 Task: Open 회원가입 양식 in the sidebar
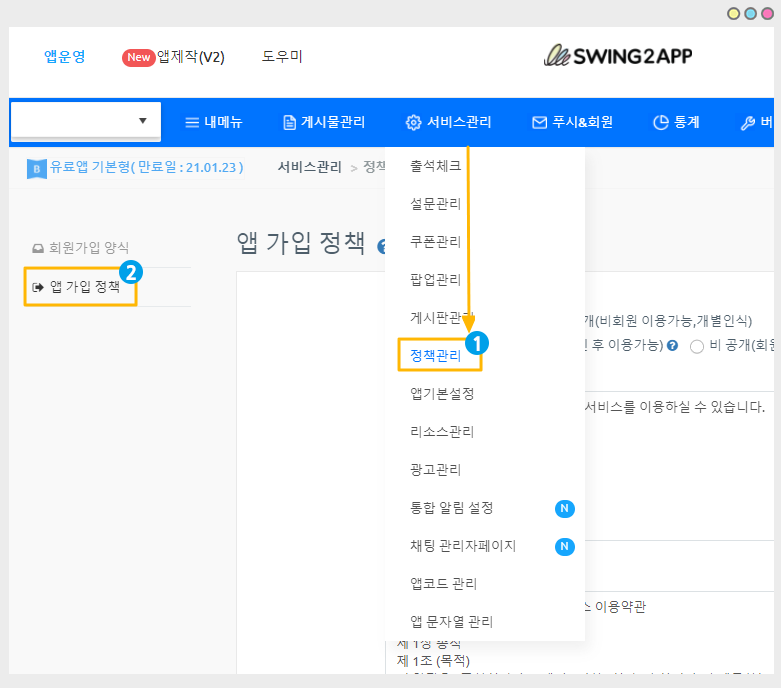point(88,247)
